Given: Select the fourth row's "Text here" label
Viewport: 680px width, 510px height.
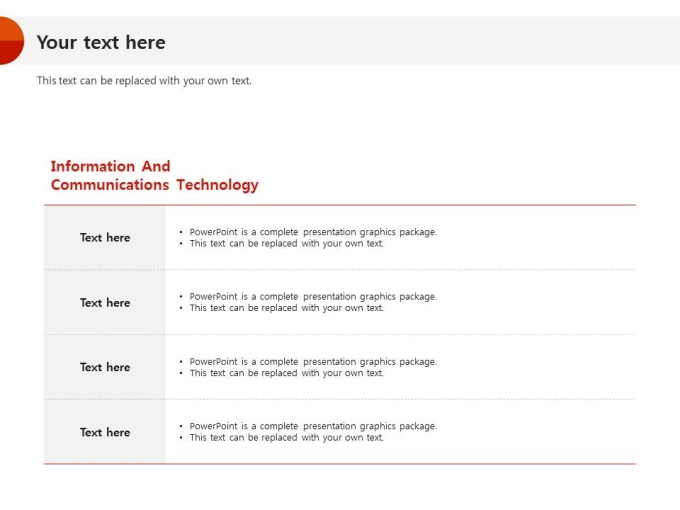Looking at the screenshot, I should tap(105, 432).
